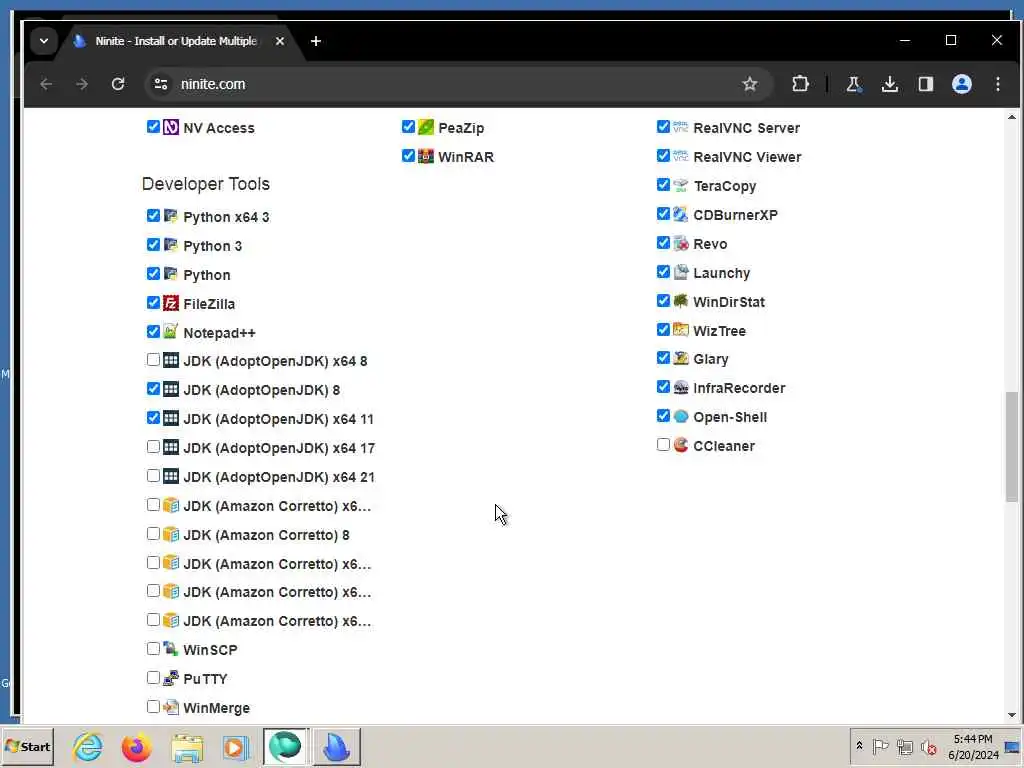Check JDK (AdoptOpenJDK) x64 8 checkbox
This screenshot has height=768, width=1024.
153,360
